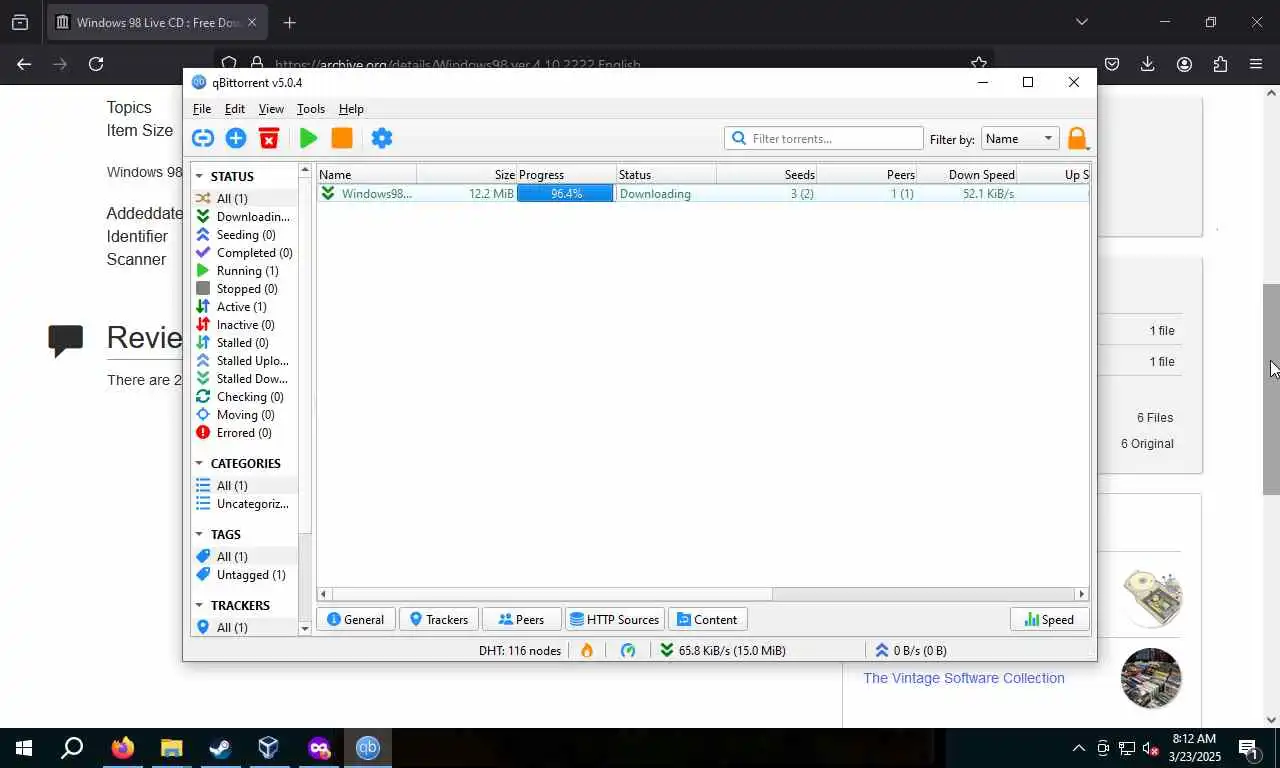Viewport: 1280px width, 768px height.
Task: Collapse the TRACKERS section
Action: coord(199,605)
